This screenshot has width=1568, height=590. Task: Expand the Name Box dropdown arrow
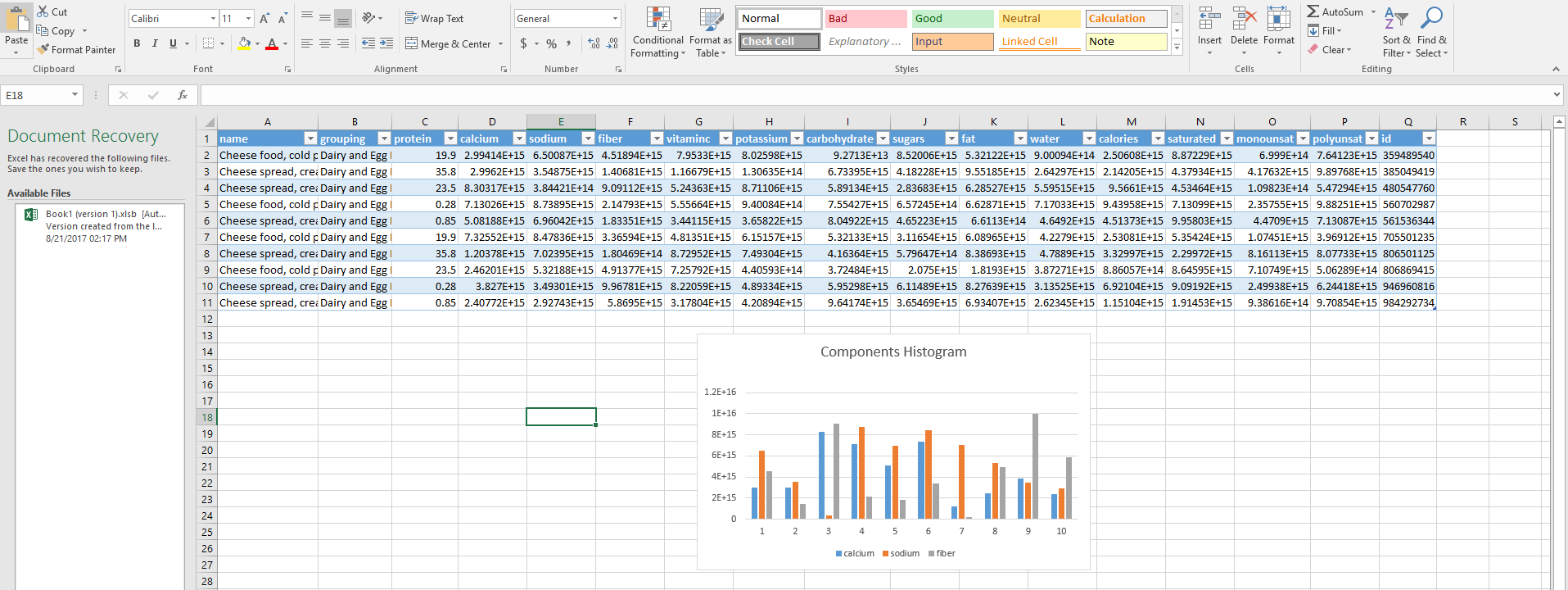coord(75,95)
